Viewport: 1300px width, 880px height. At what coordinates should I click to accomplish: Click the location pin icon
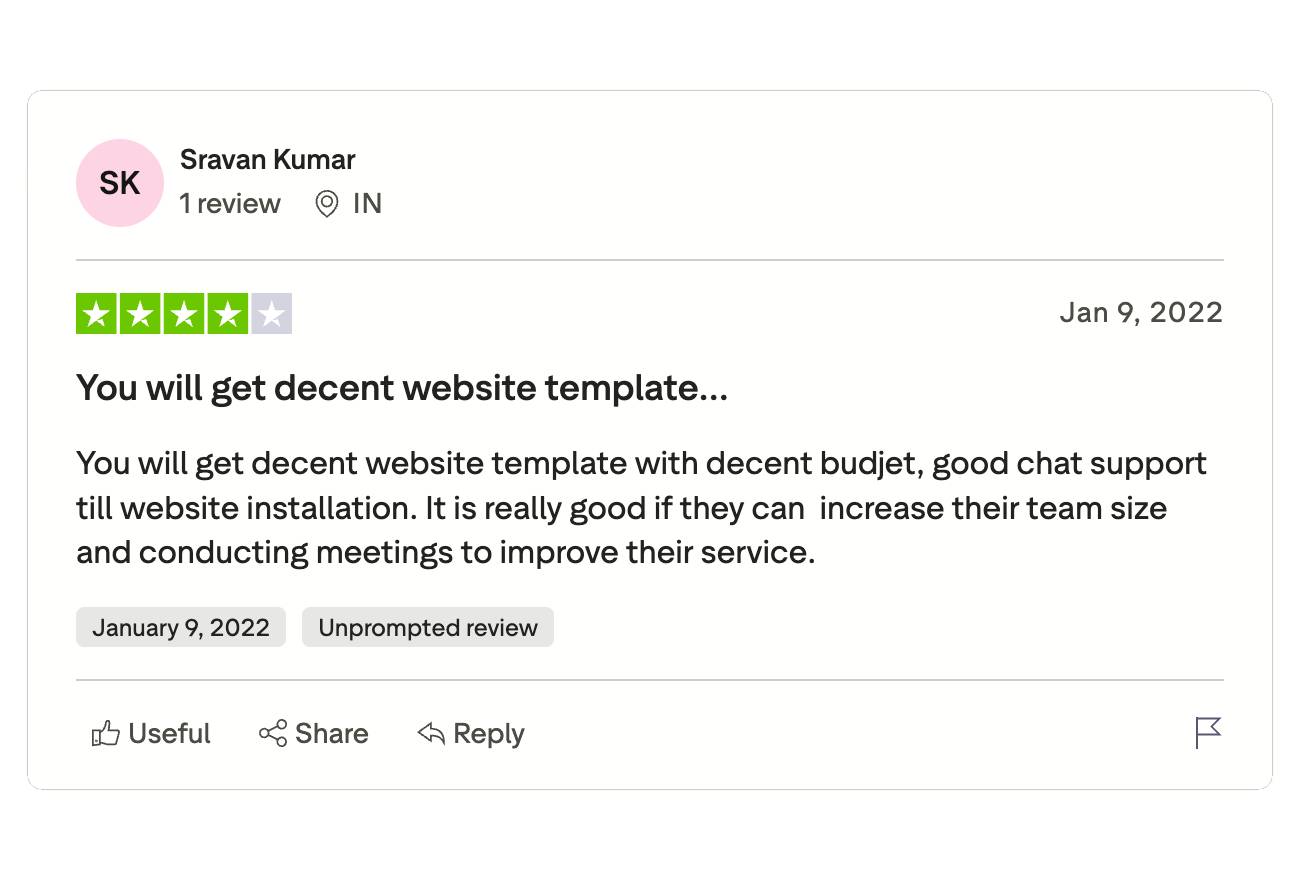pyautogui.click(x=326, y=204)
